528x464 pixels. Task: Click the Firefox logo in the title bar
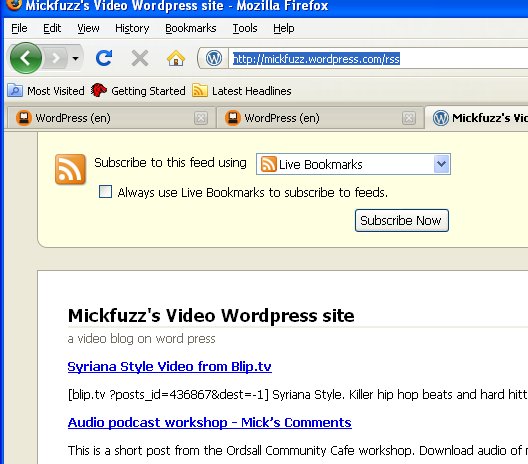(14, 4)
